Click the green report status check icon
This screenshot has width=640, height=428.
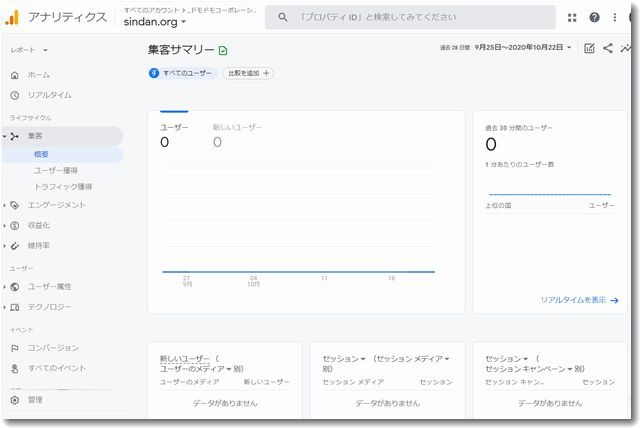pyautogui.click(x=223, y=49)
